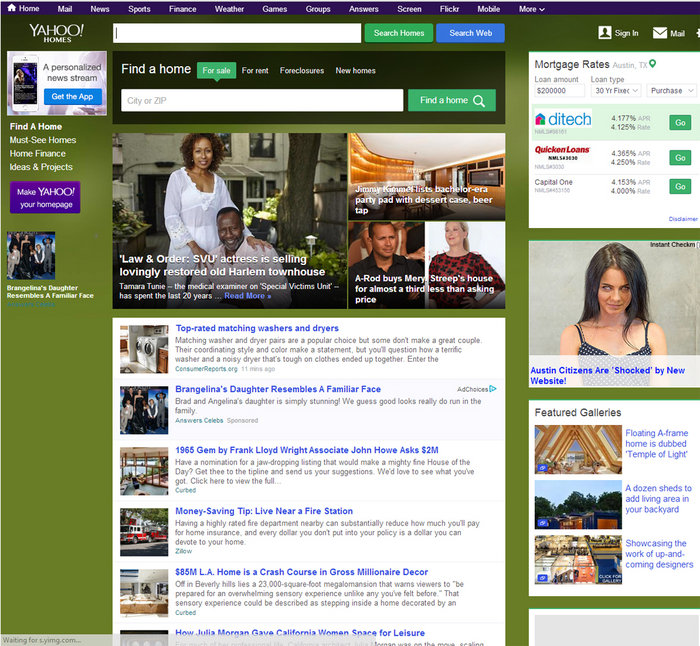This screenshot has width=700, height=646.
Task: Open Brangelina's Daughter Resembles A Familiar Face headline
Action: tap(278, 389)
